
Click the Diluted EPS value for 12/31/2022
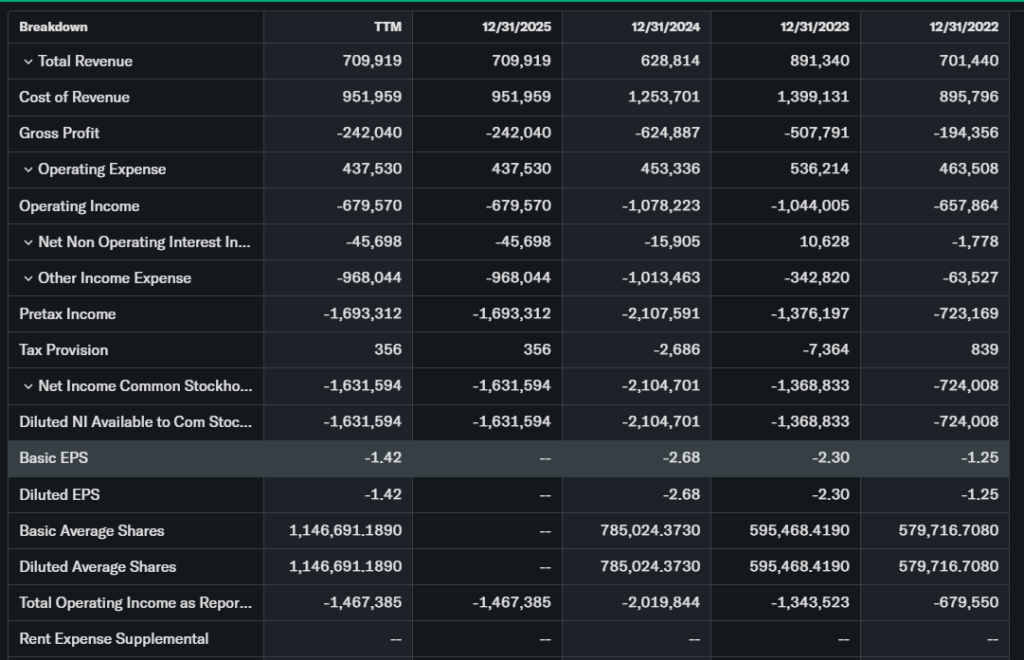point(980,494)
